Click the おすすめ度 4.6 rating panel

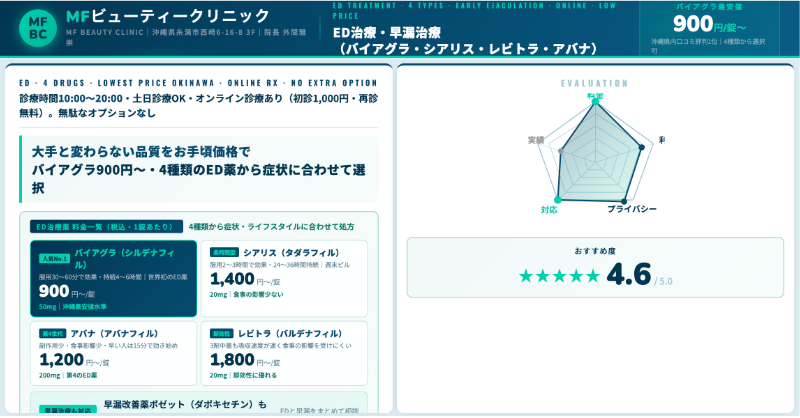point(595,267)
